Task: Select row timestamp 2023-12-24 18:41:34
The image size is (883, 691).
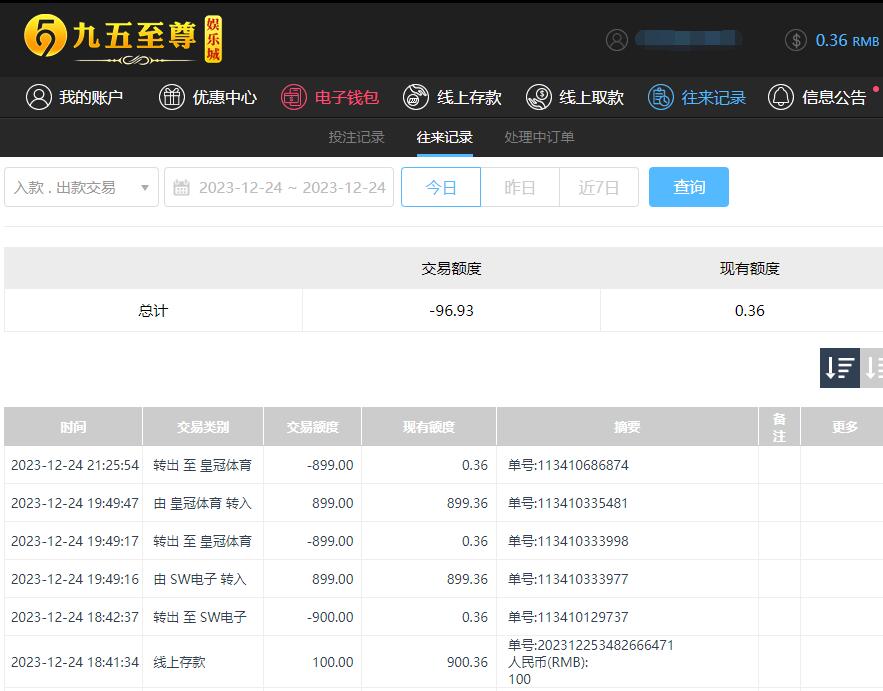Action: [x=75, y=662]
